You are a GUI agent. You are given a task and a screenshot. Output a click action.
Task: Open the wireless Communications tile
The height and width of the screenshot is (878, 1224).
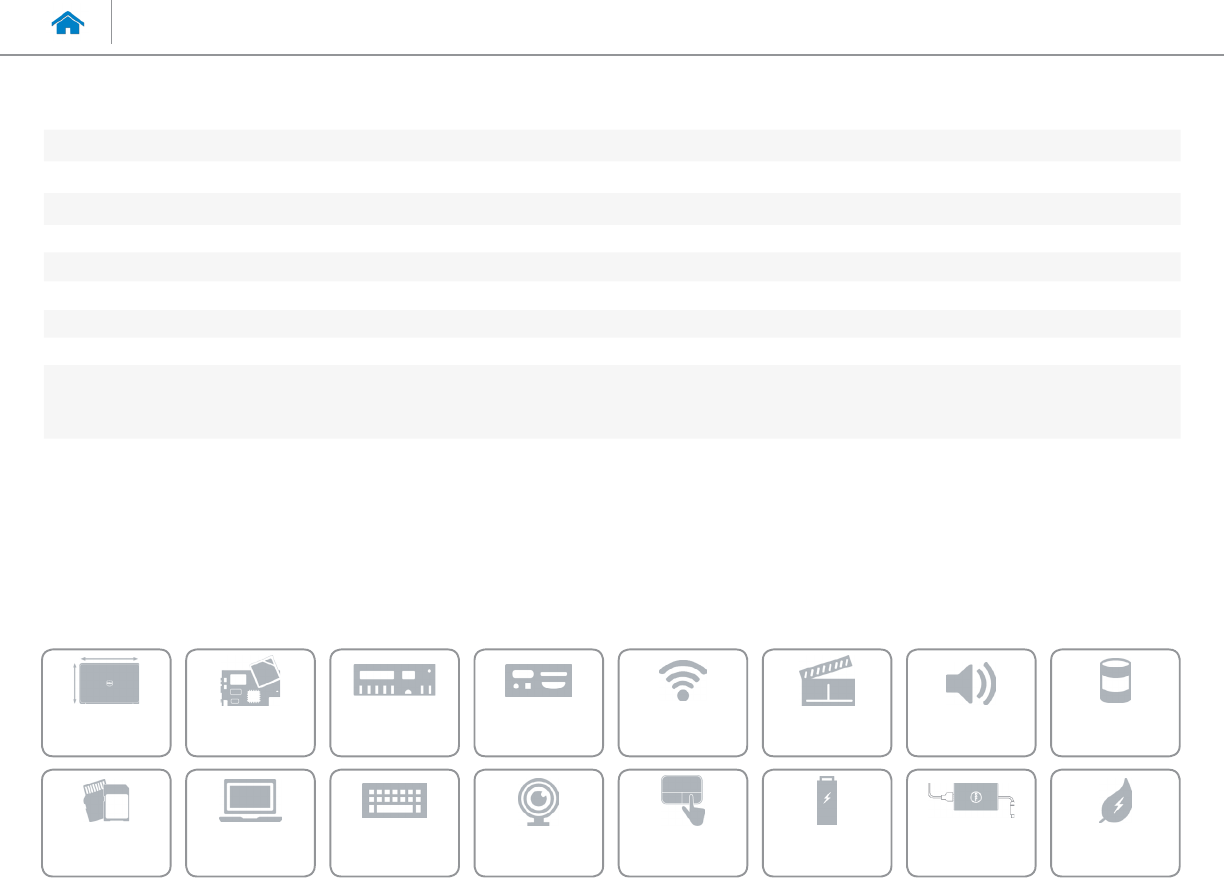point(682,702)
